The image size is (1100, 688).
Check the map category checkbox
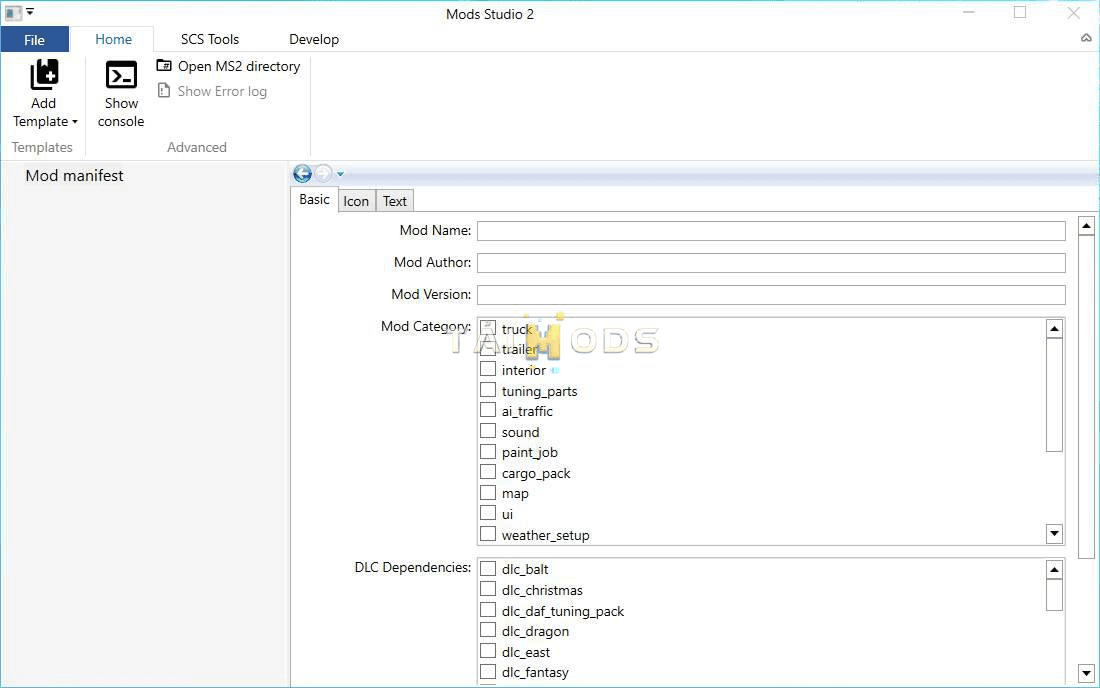click(x=488, y=492)
